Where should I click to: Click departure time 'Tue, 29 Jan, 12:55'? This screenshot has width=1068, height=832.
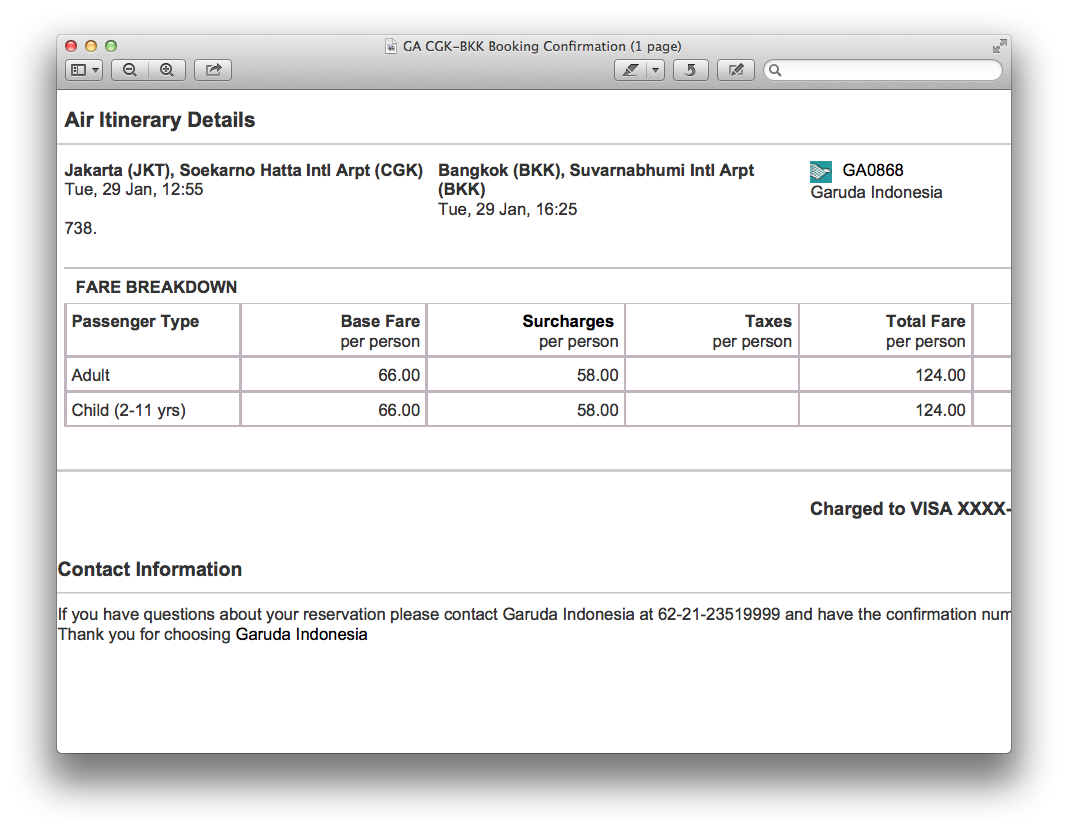[x=134, y=189]
